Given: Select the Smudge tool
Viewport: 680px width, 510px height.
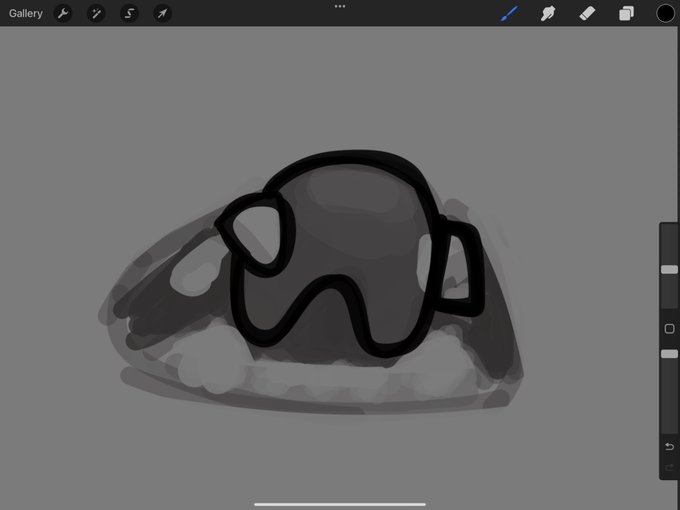Looking at the screenshot, I should pyautogui.click(x=548, y=13).
